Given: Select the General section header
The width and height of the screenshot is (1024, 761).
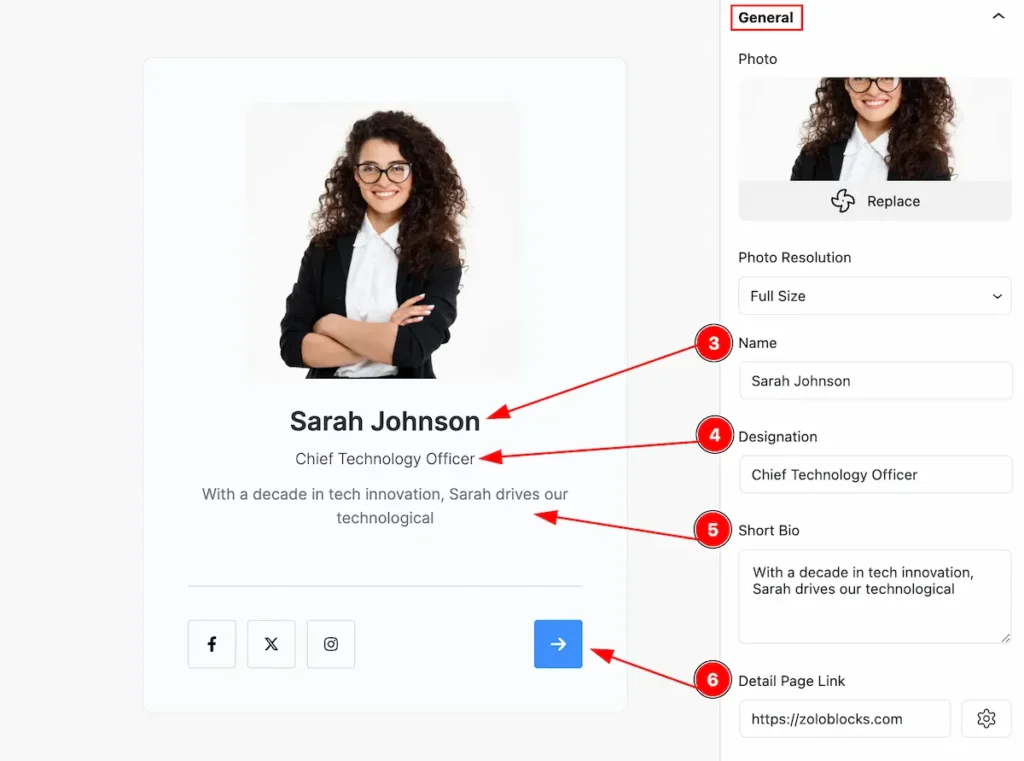Looking at the screenshot, I should pyautogui.click(x=766, y=18).
